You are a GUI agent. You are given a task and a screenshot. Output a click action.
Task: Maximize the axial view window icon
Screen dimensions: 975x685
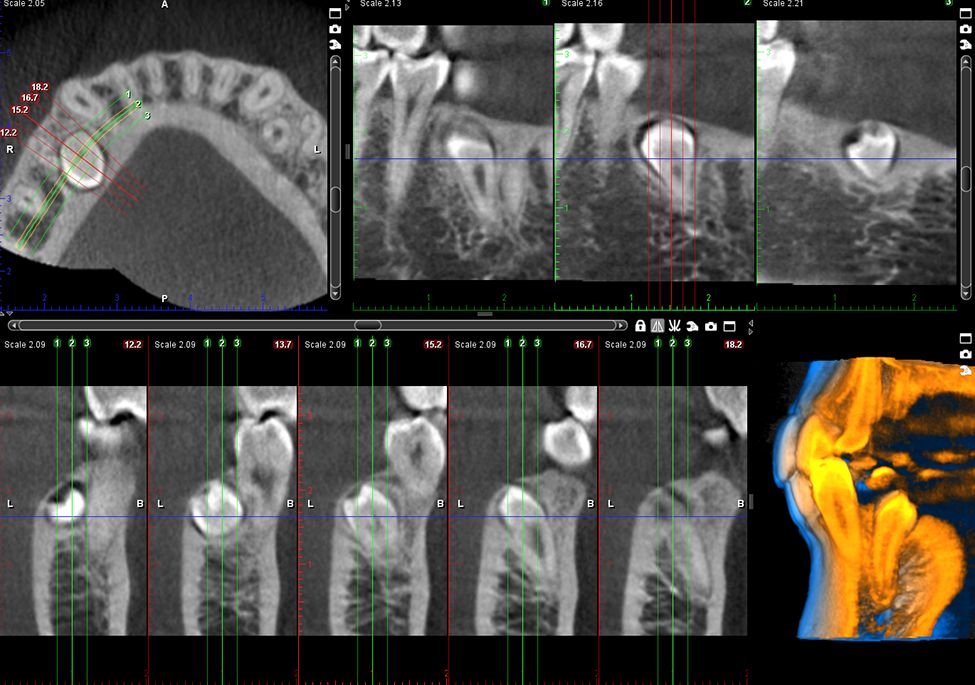[335, 12]
